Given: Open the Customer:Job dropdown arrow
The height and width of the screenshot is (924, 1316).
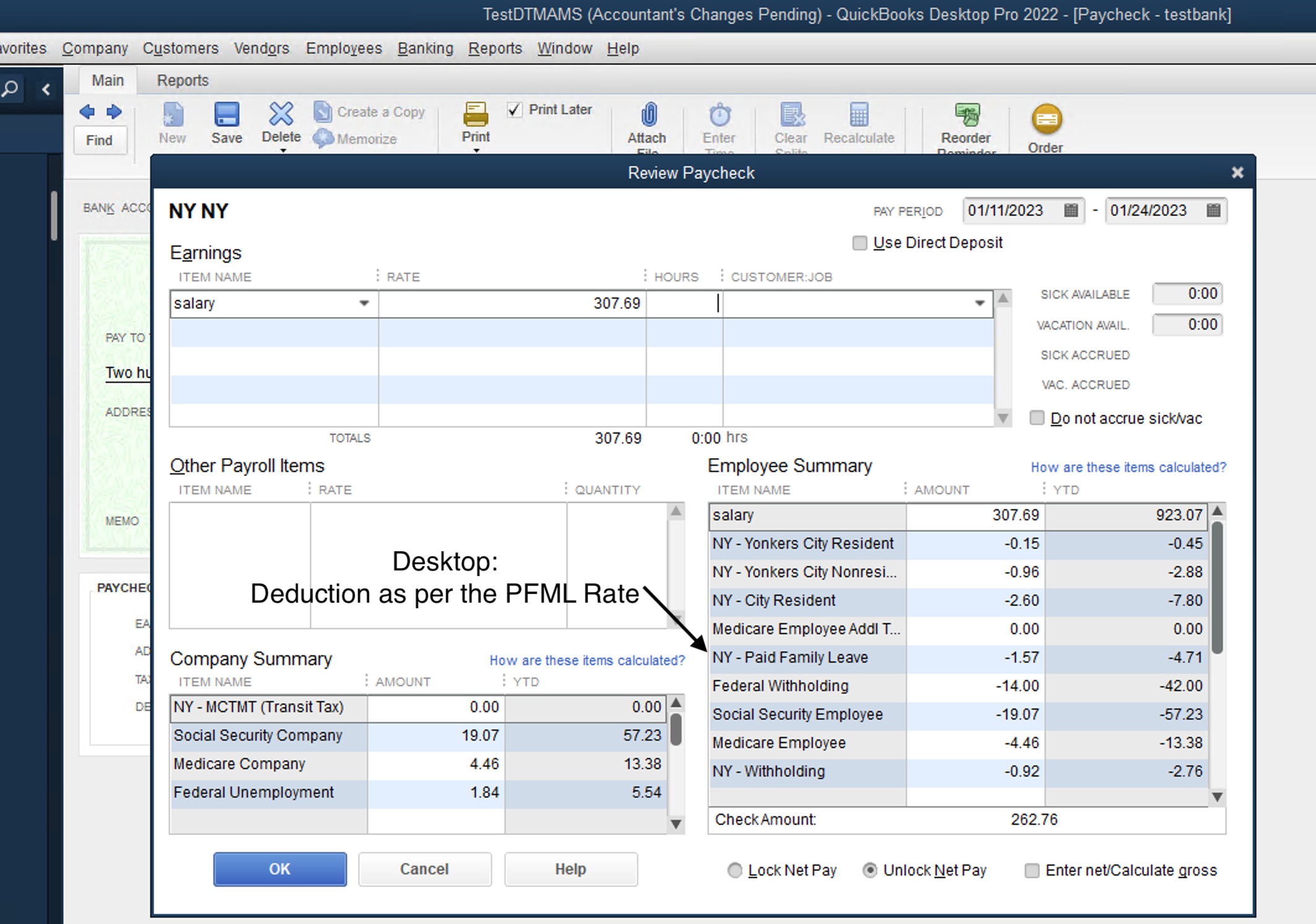Looking at the screenshot, I should [980, 303].
